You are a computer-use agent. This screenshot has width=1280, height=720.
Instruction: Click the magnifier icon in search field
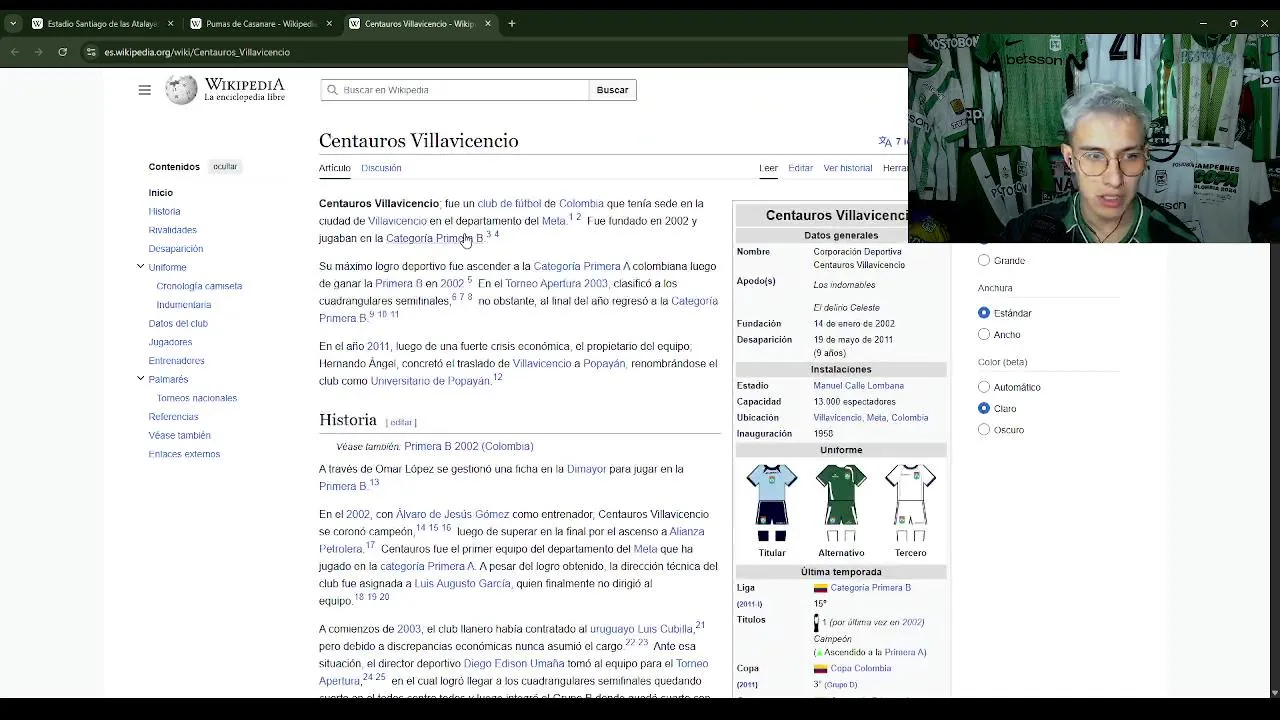pyautogui.click(x=333, y=90)
